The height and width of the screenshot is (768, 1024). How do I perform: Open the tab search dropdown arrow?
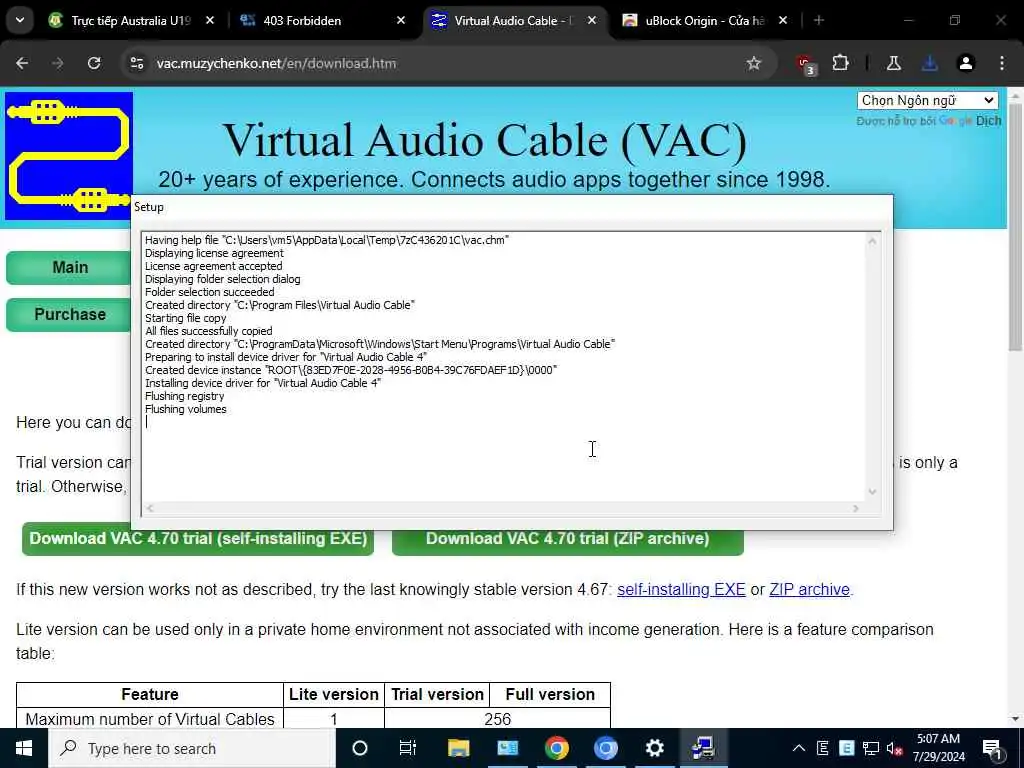point(20,20)
